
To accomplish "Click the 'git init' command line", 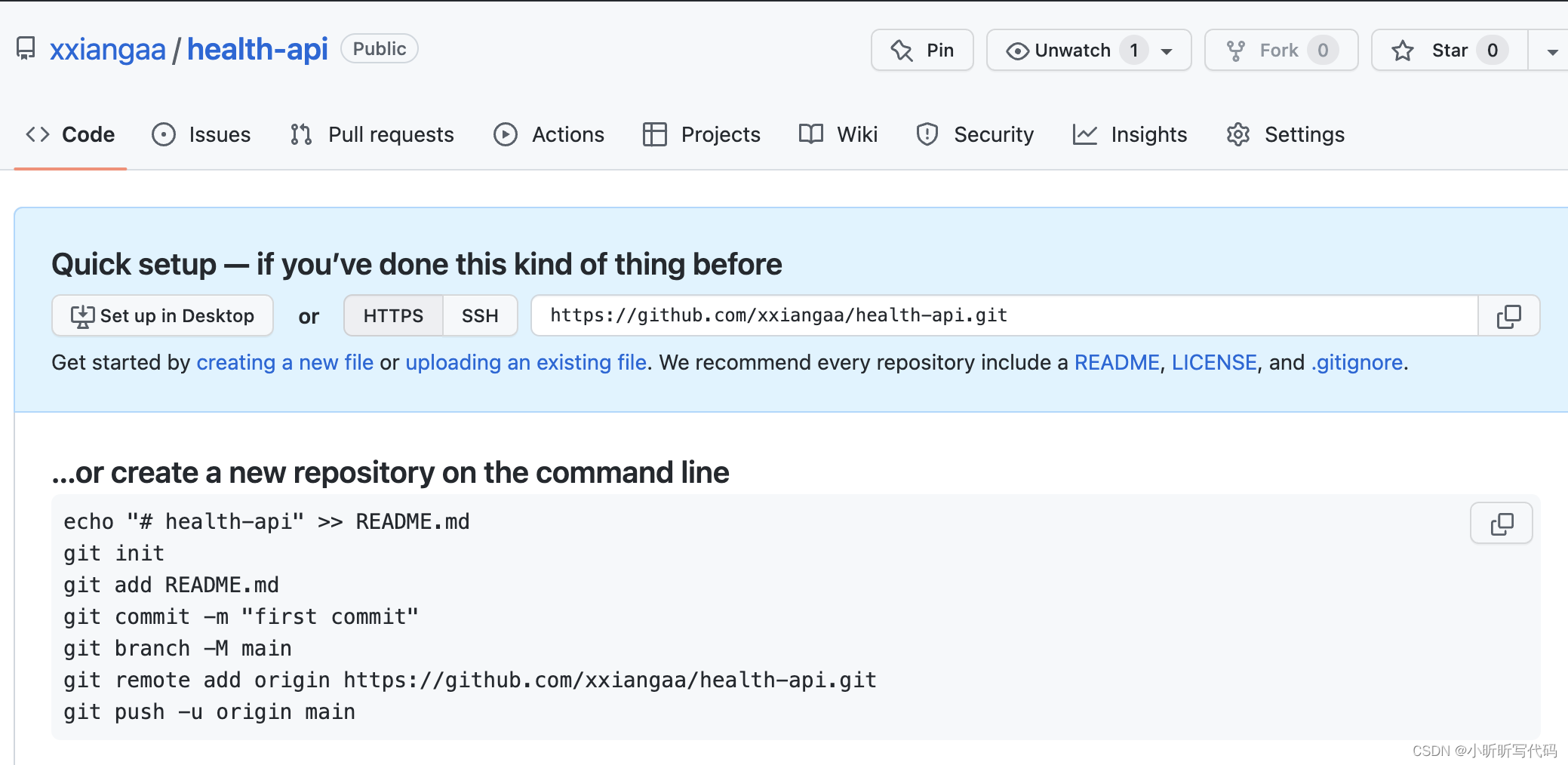I will point(114,553).
